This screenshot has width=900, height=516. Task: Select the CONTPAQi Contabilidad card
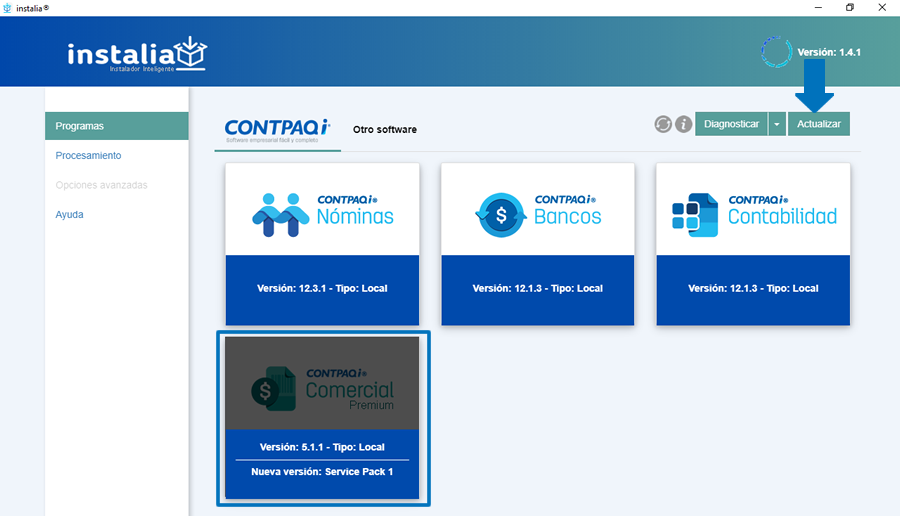753,244
